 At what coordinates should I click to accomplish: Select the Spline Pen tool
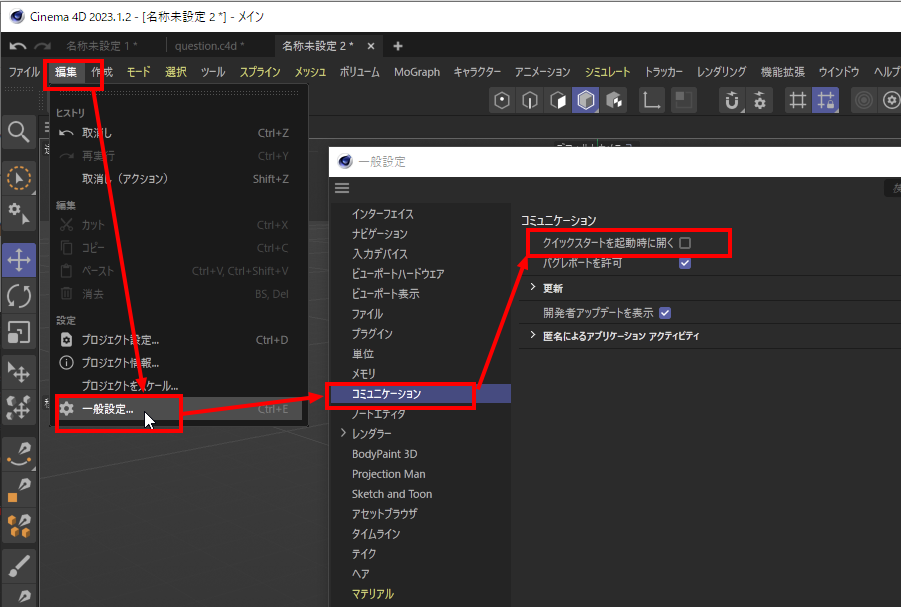18,454
